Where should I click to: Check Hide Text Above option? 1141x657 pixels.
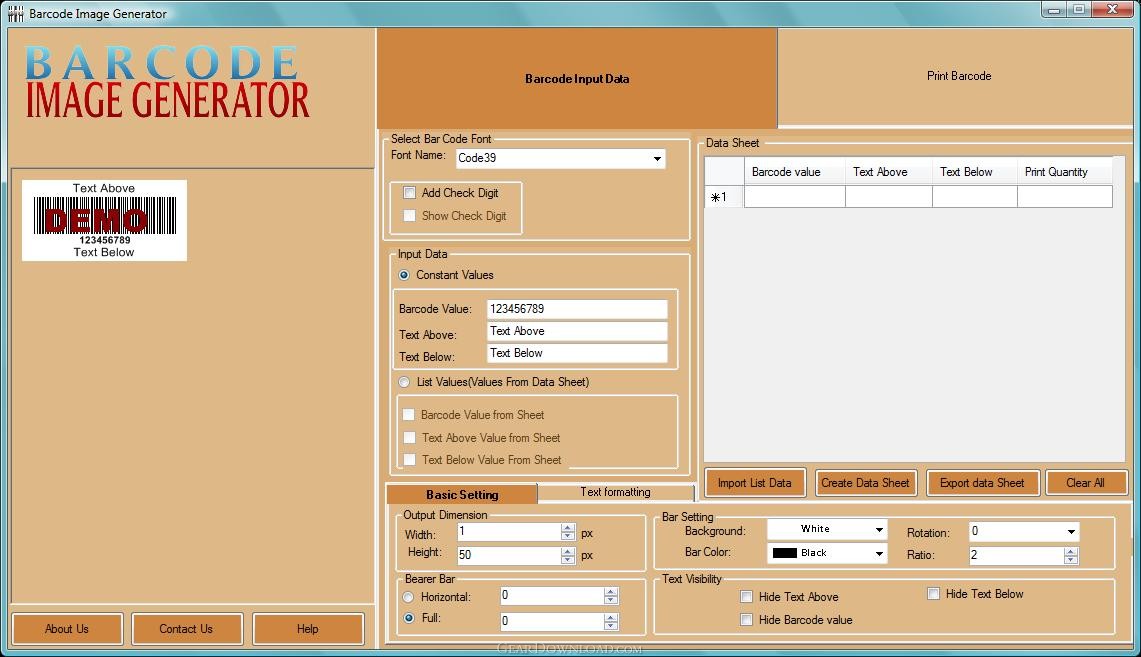pos(746,597)
